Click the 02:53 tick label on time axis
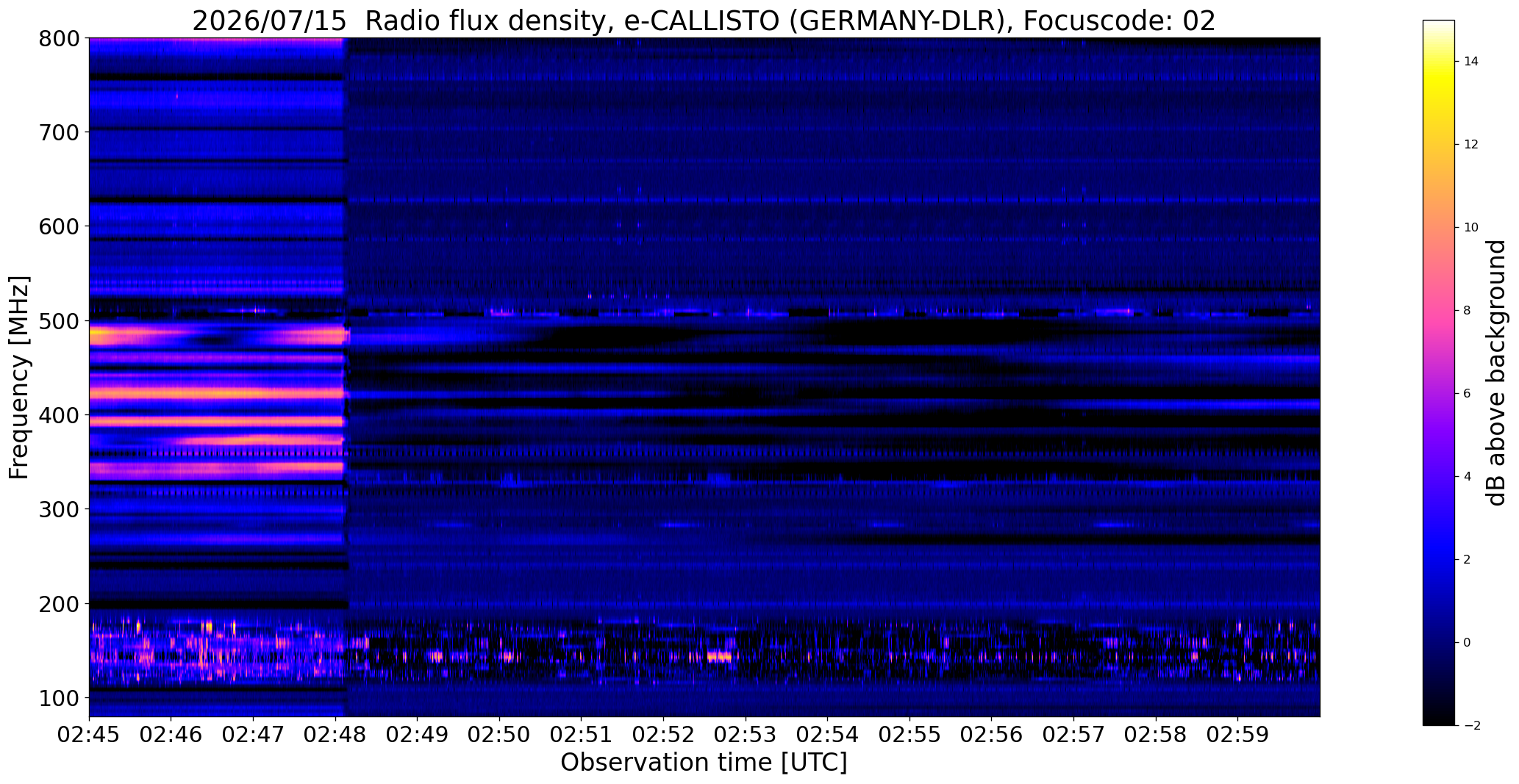The image size is (1519, 784). [746, 736]
